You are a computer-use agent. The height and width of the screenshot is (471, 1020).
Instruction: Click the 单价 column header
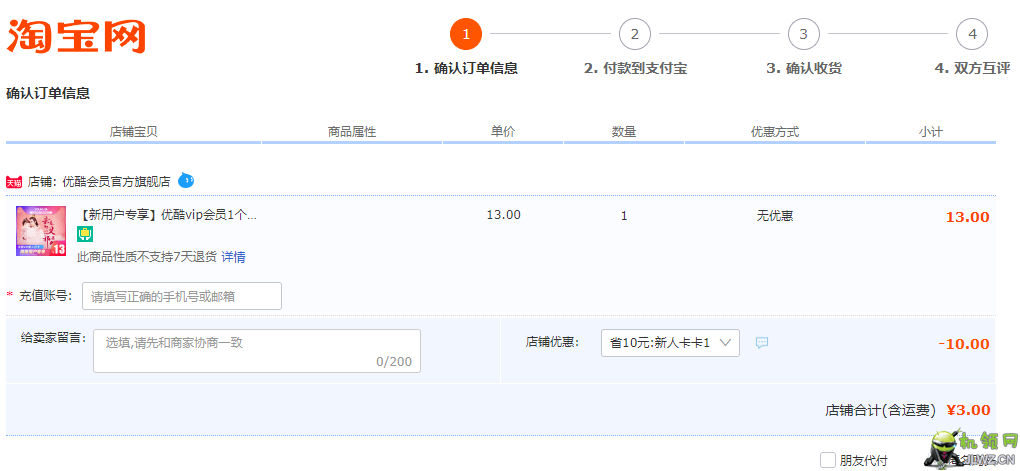[503, 131]
